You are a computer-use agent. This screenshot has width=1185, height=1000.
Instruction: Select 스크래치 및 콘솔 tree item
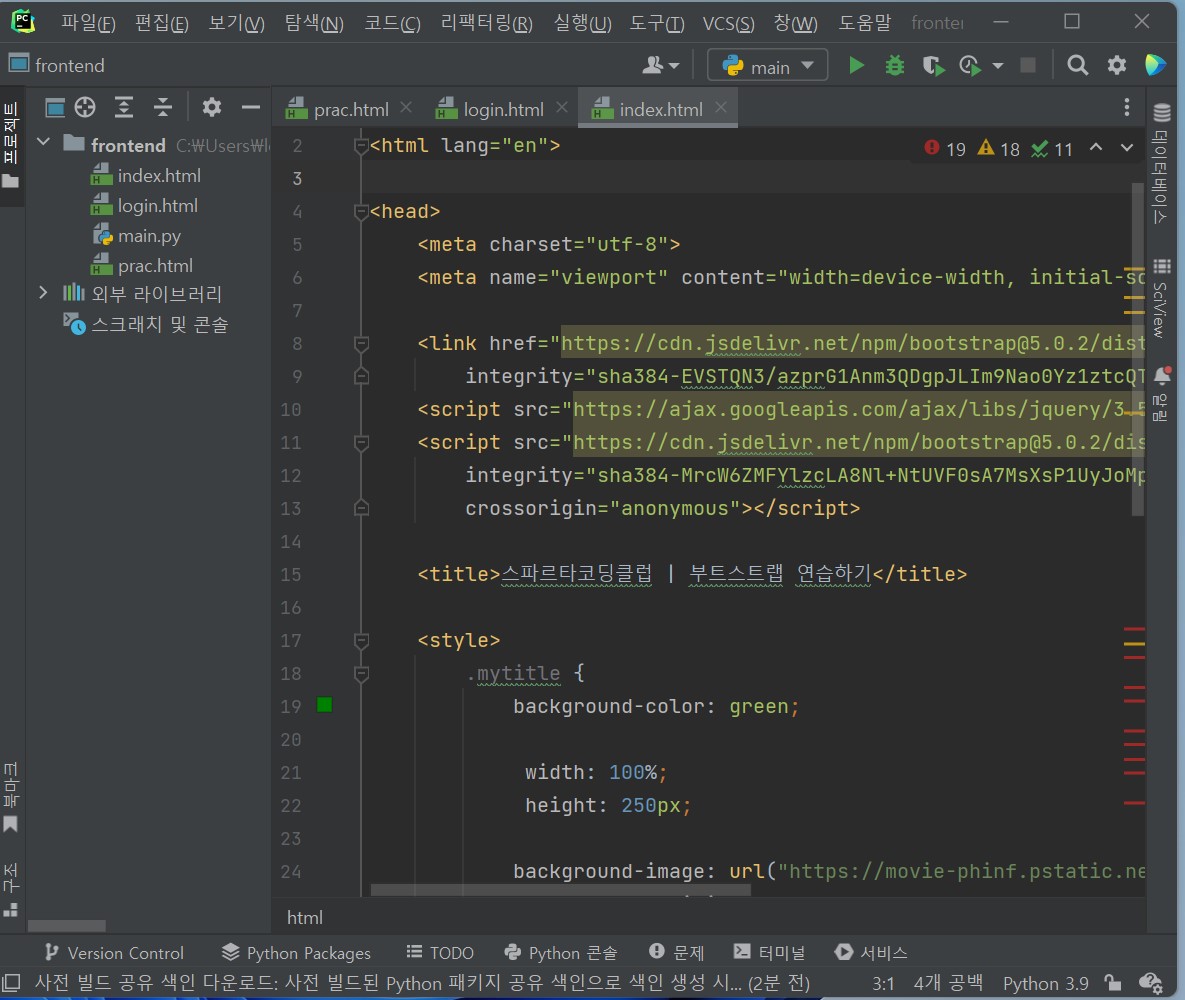[x=146, y=324]
